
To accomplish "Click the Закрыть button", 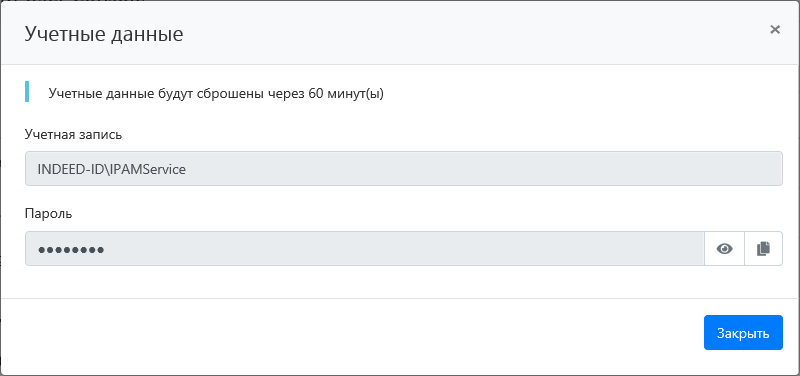I will pyautogui.click(x=743, y=333).
